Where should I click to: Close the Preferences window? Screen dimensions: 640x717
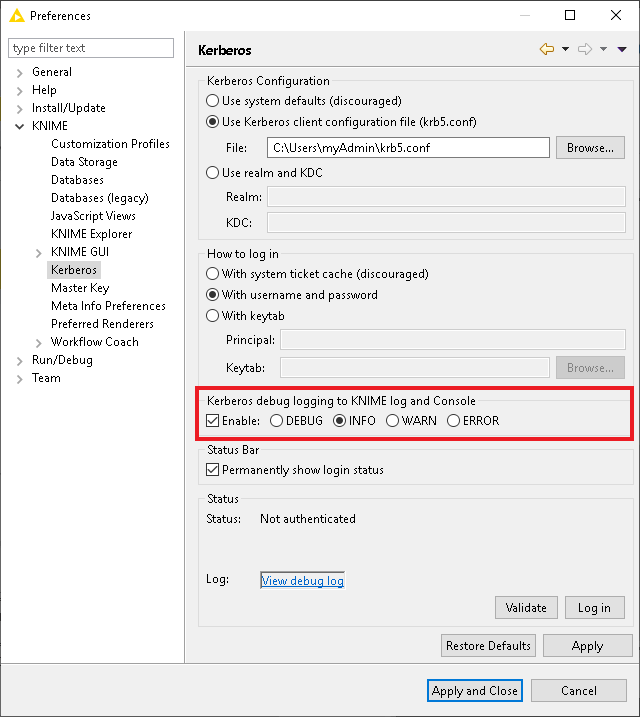[x=616, y=15]
